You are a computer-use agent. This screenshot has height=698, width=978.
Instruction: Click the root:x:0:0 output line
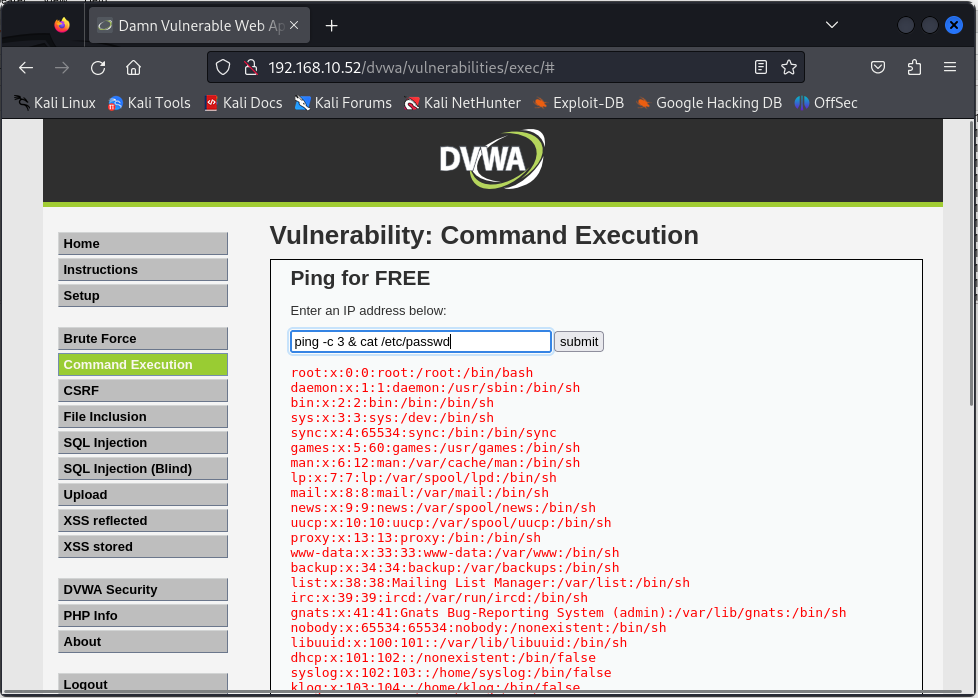pyautogui.click(x=412, y=372)
